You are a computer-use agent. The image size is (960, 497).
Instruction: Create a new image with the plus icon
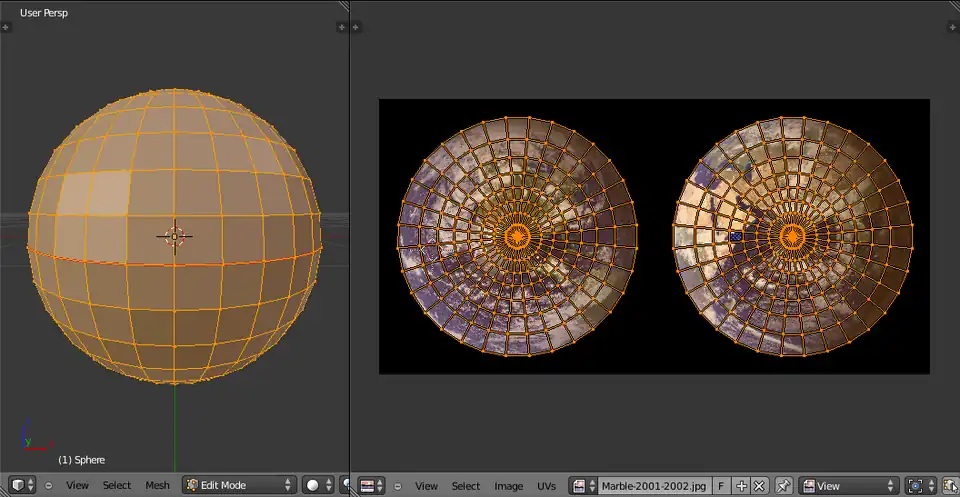pos(742,485)
